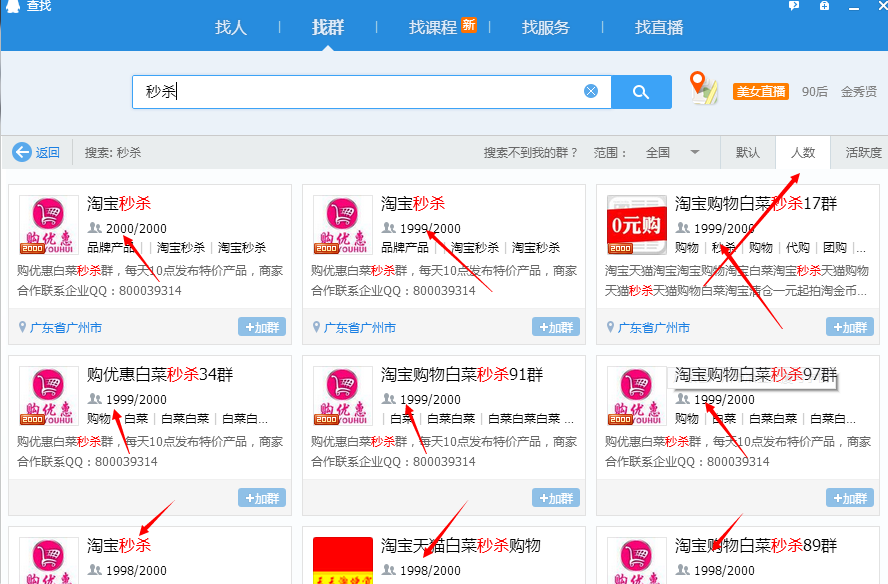888x584 pixels.
Task: Open the 淘宝购物白菜秒杀97群 group title
Action: tap(755, 374)
